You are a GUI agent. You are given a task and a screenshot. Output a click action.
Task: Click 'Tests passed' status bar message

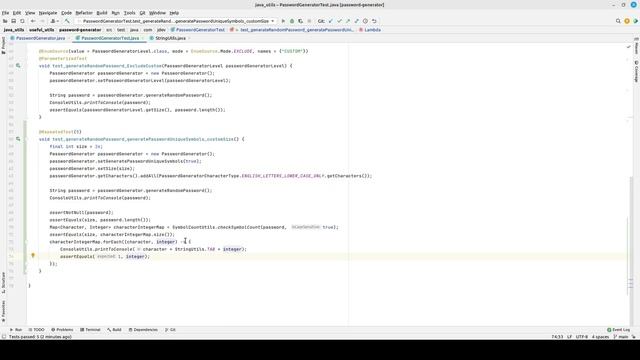(40, 337)
